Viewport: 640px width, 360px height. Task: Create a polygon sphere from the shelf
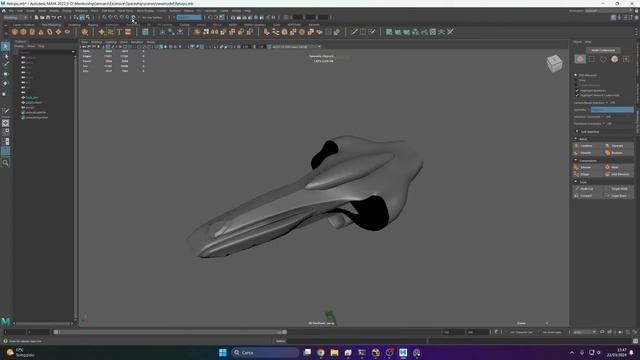point(15,32)
